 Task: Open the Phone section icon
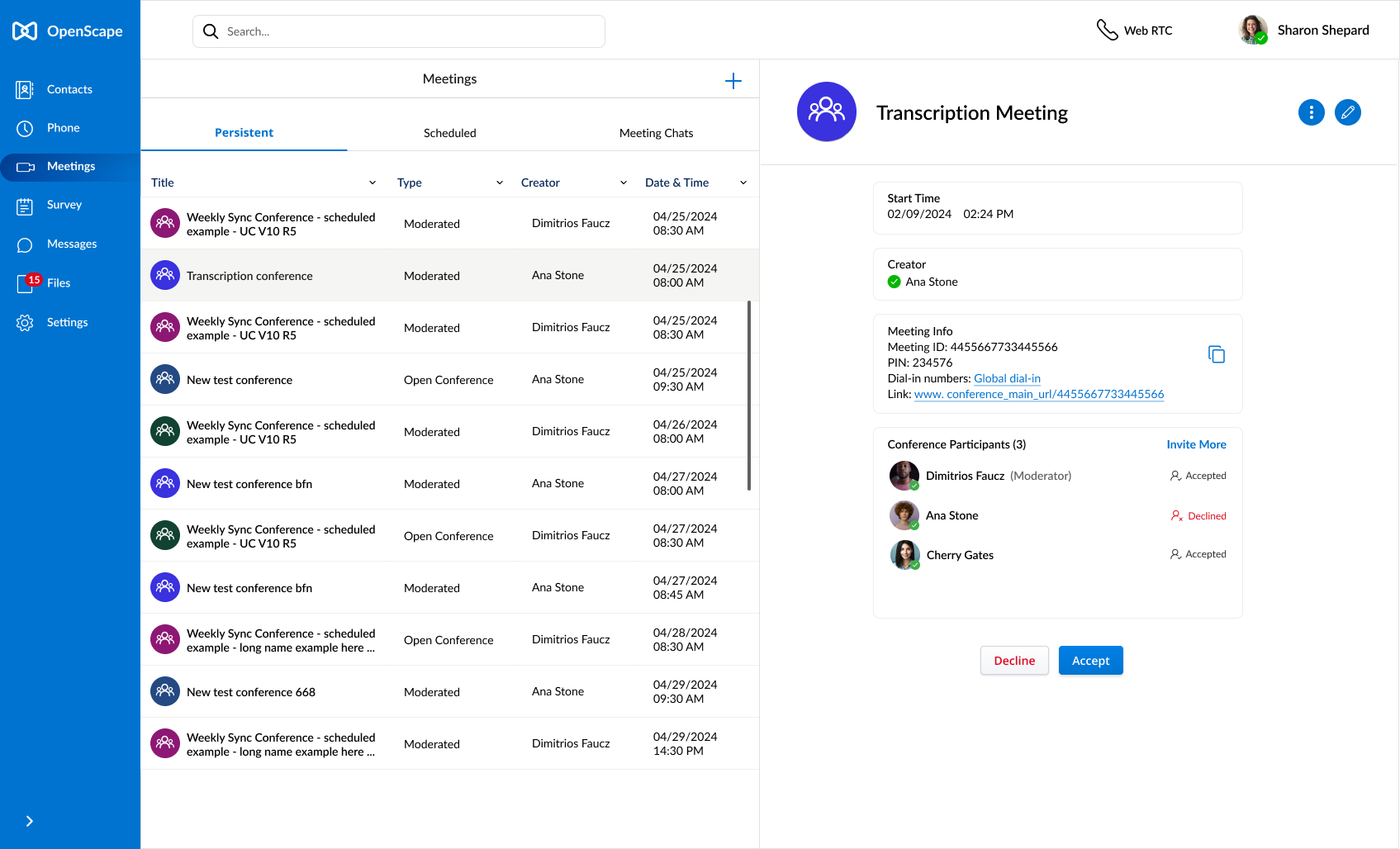coord(25,128)
